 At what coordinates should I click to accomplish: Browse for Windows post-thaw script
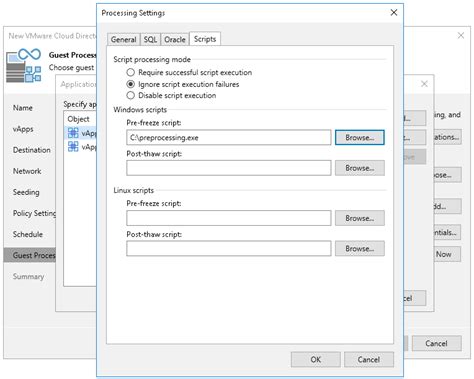click(360, 168)
